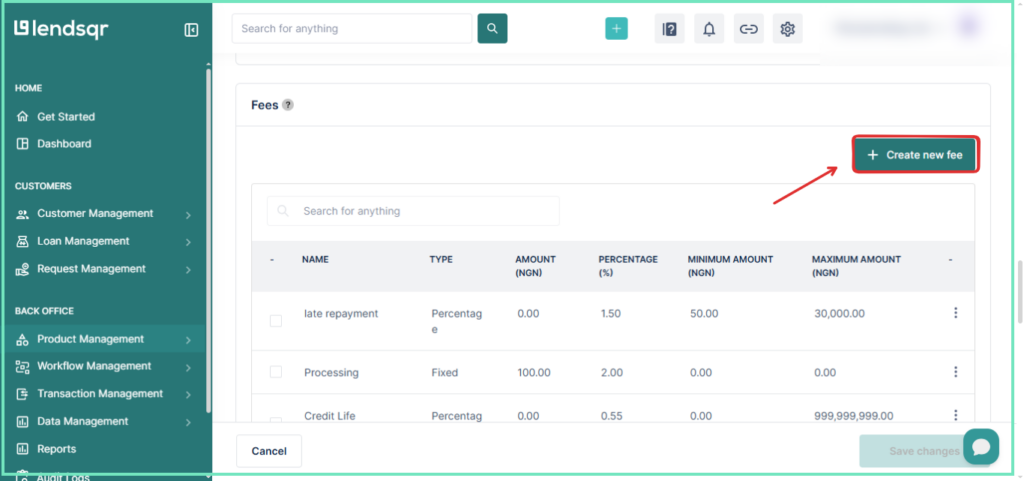Open Reports in the sidebar
Viewport: 1024px width, 481px height.
[56, 449]
